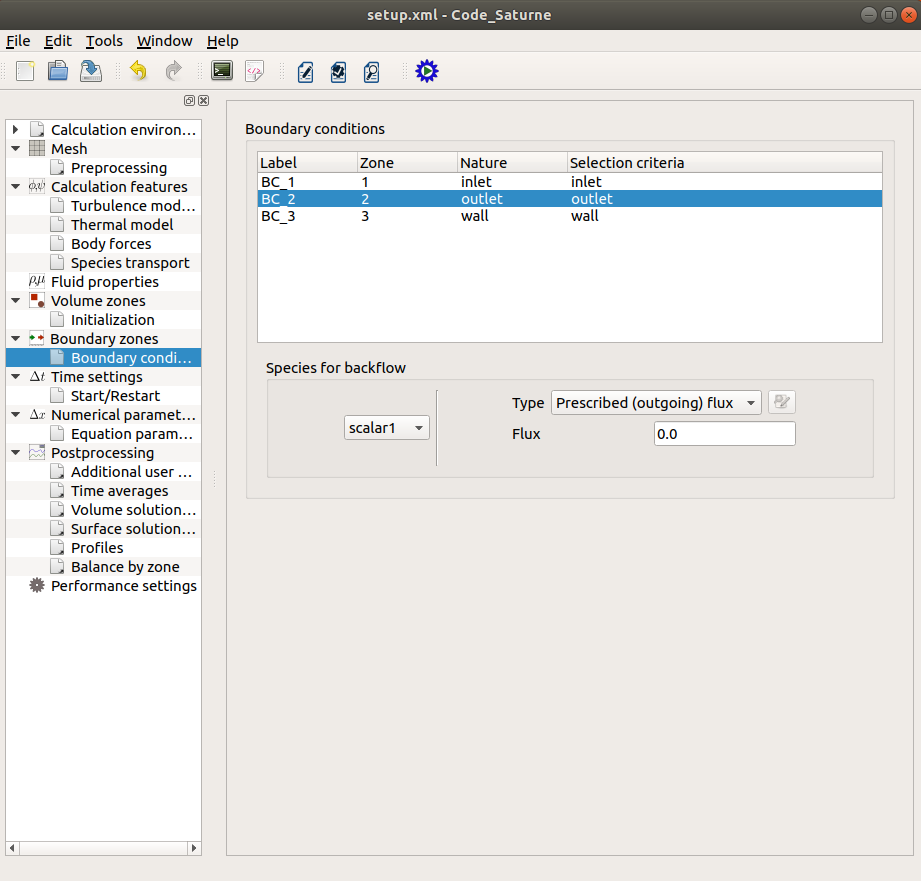This screenshot has height=881, width=921.
Task: Close the tree dock panel
Action: click(x=204, y=101)
